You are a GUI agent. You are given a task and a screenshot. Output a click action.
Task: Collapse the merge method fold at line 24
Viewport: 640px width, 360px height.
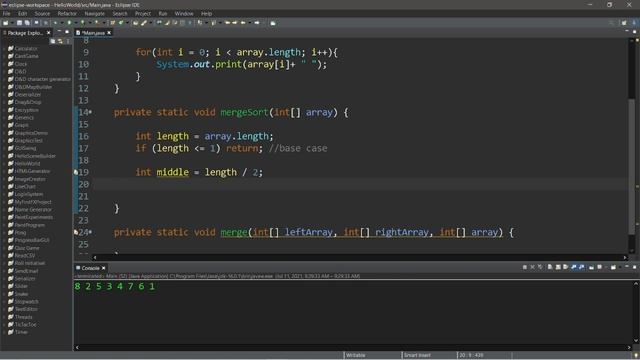click(x=90, y=232)
